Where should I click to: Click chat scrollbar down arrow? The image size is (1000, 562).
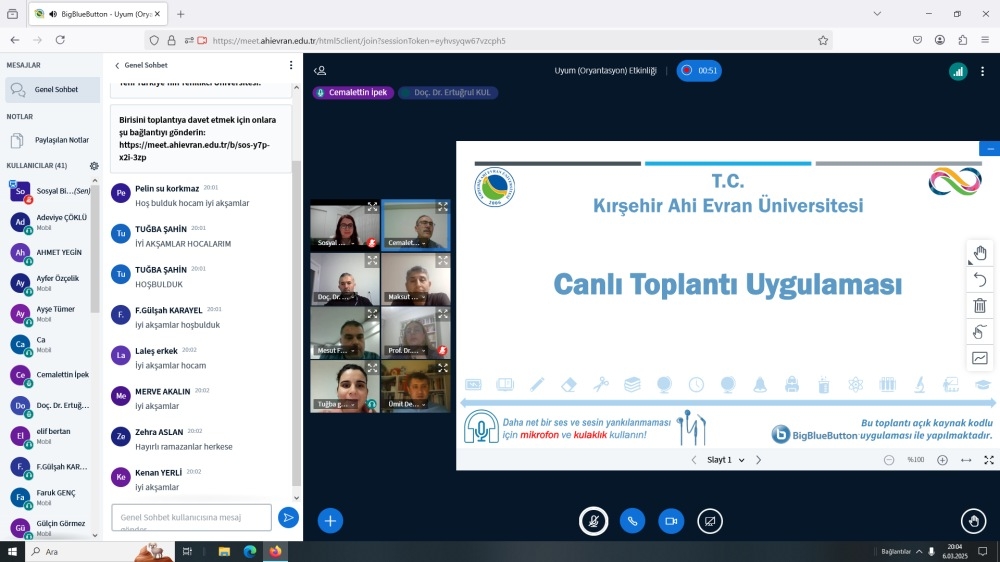click(x=297, y=498)
